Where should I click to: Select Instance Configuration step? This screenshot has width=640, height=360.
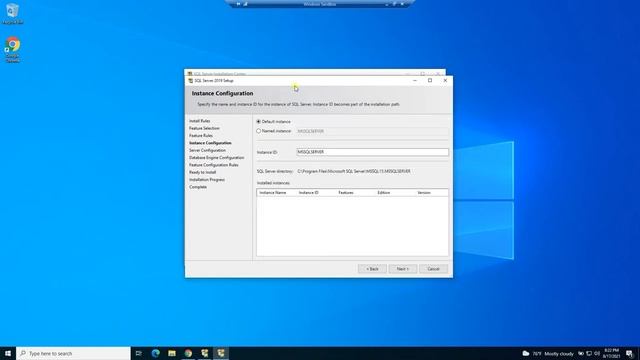[x=210, y=143]
